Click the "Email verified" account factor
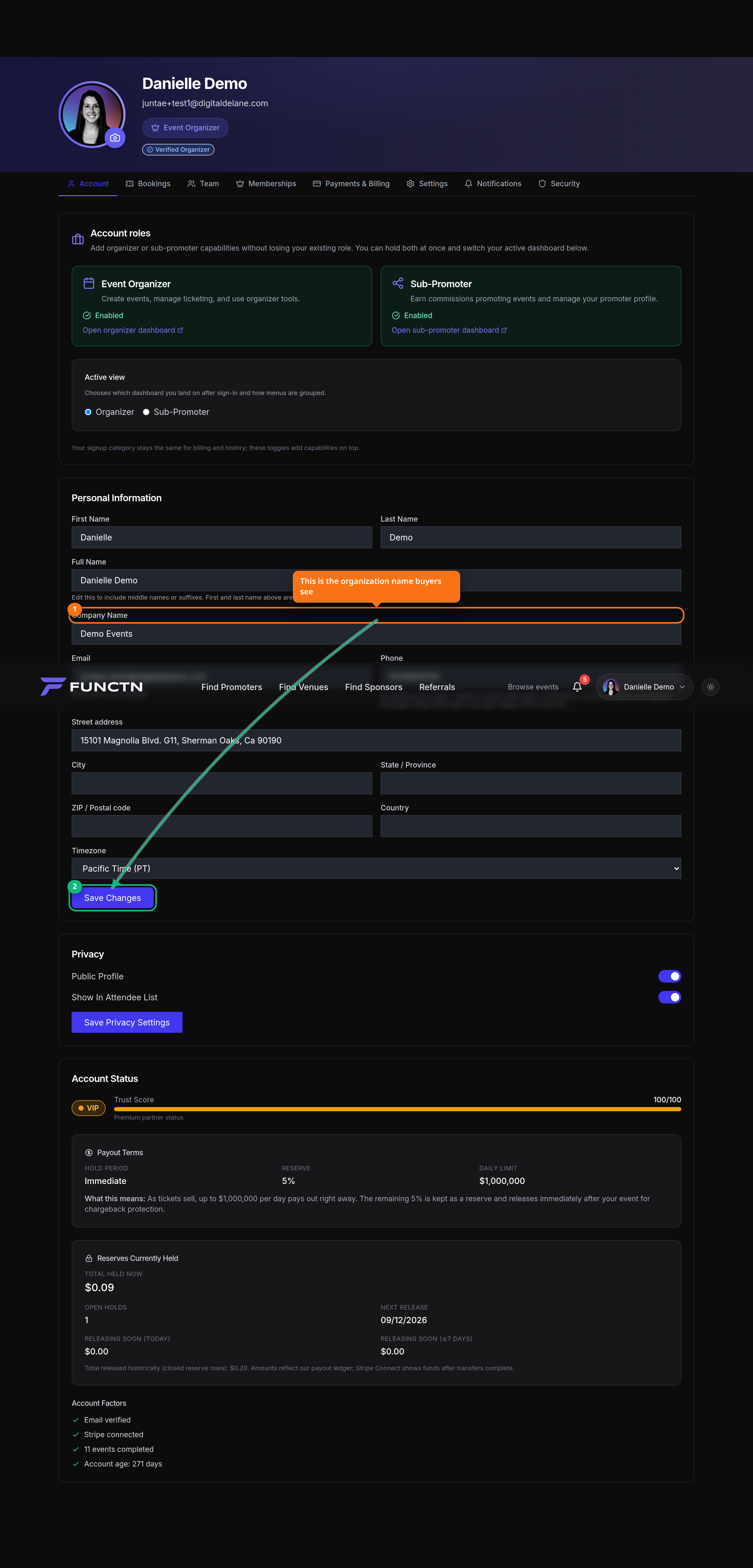The width and height of the screenshot is (753, 1568). click(107, 1420)
